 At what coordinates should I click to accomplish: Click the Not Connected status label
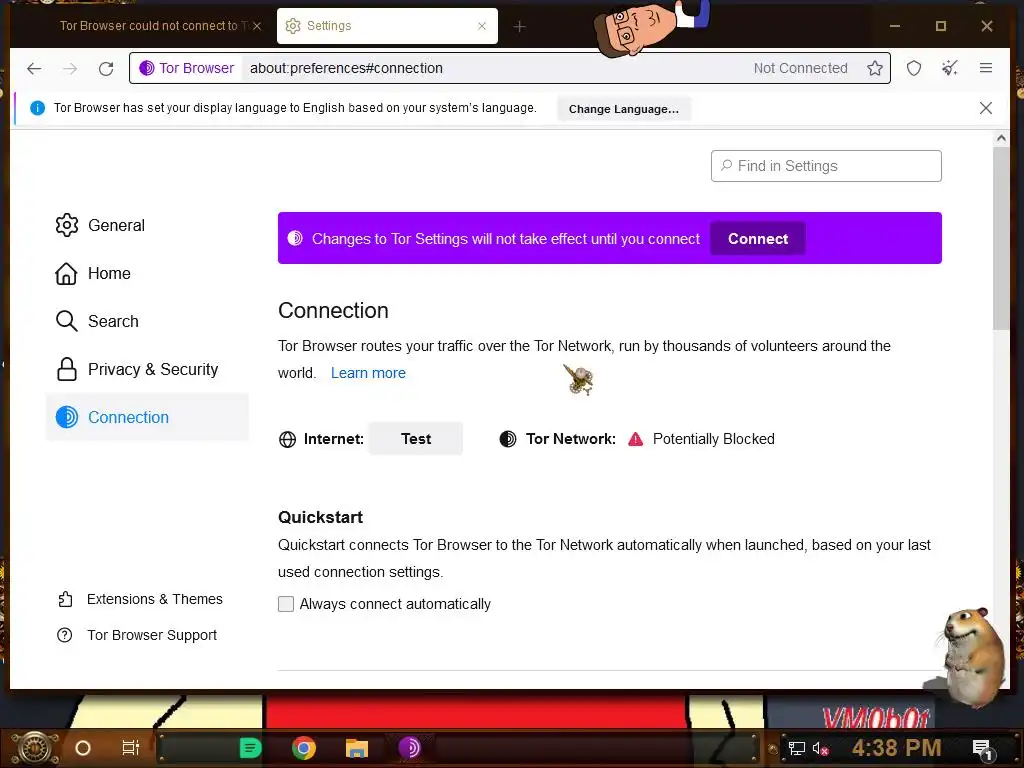pos(801,68)
